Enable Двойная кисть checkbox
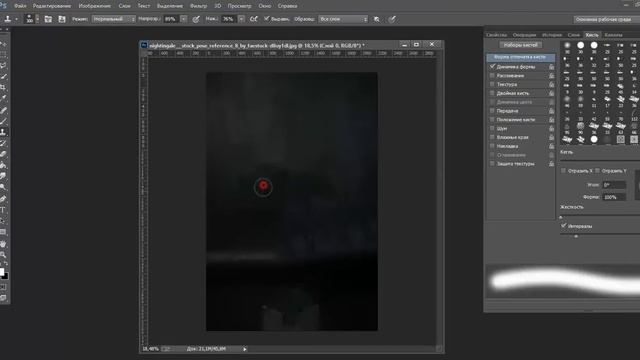 [492, 93]
